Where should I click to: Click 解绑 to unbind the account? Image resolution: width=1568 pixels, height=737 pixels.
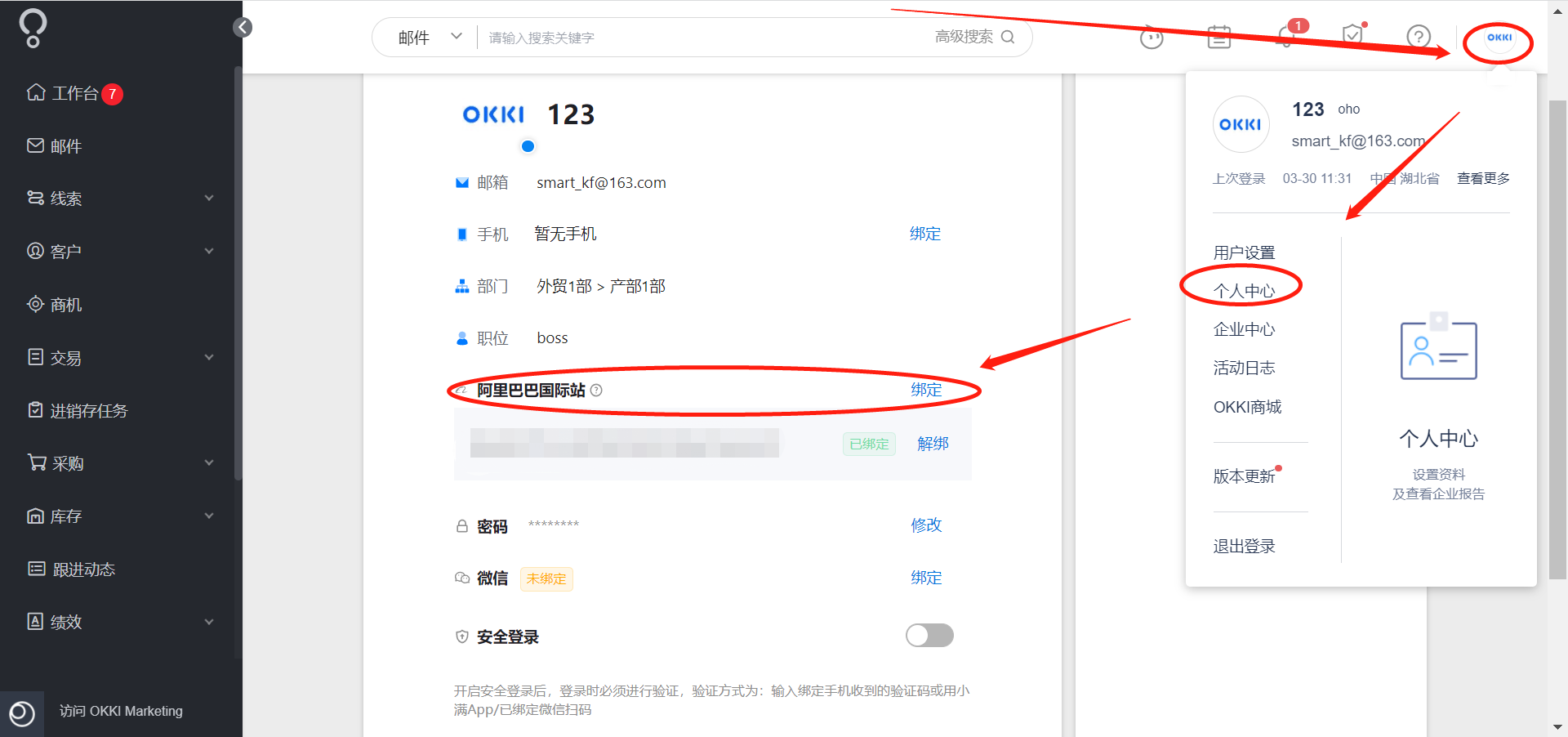pyautogui.click(x=933, y=444)
